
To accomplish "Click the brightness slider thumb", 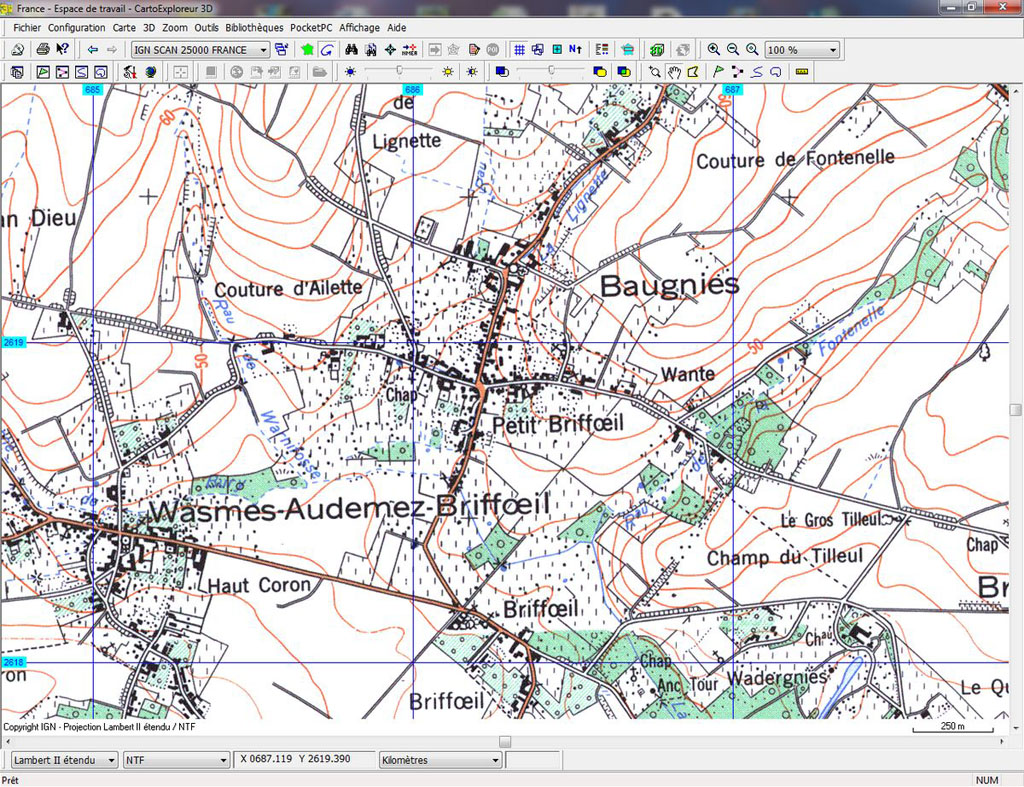I will click(399, 70).
